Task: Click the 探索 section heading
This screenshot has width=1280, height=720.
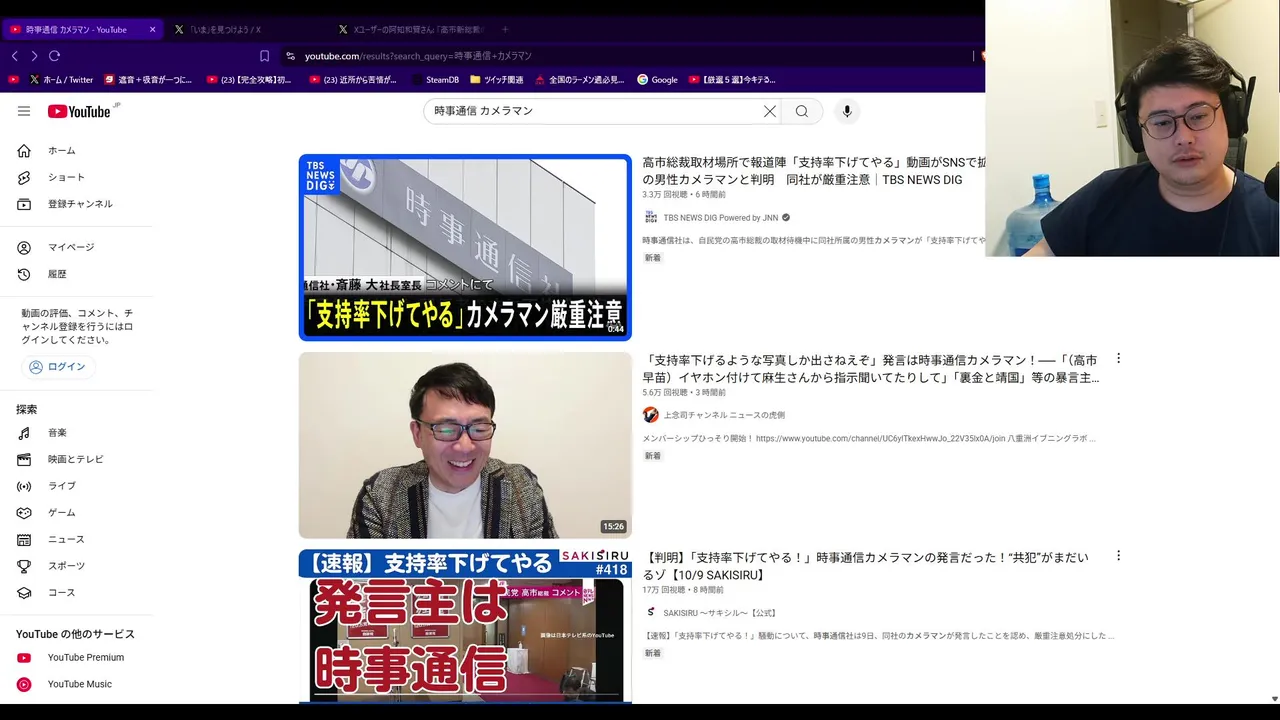Action: (x=27, y=410)
